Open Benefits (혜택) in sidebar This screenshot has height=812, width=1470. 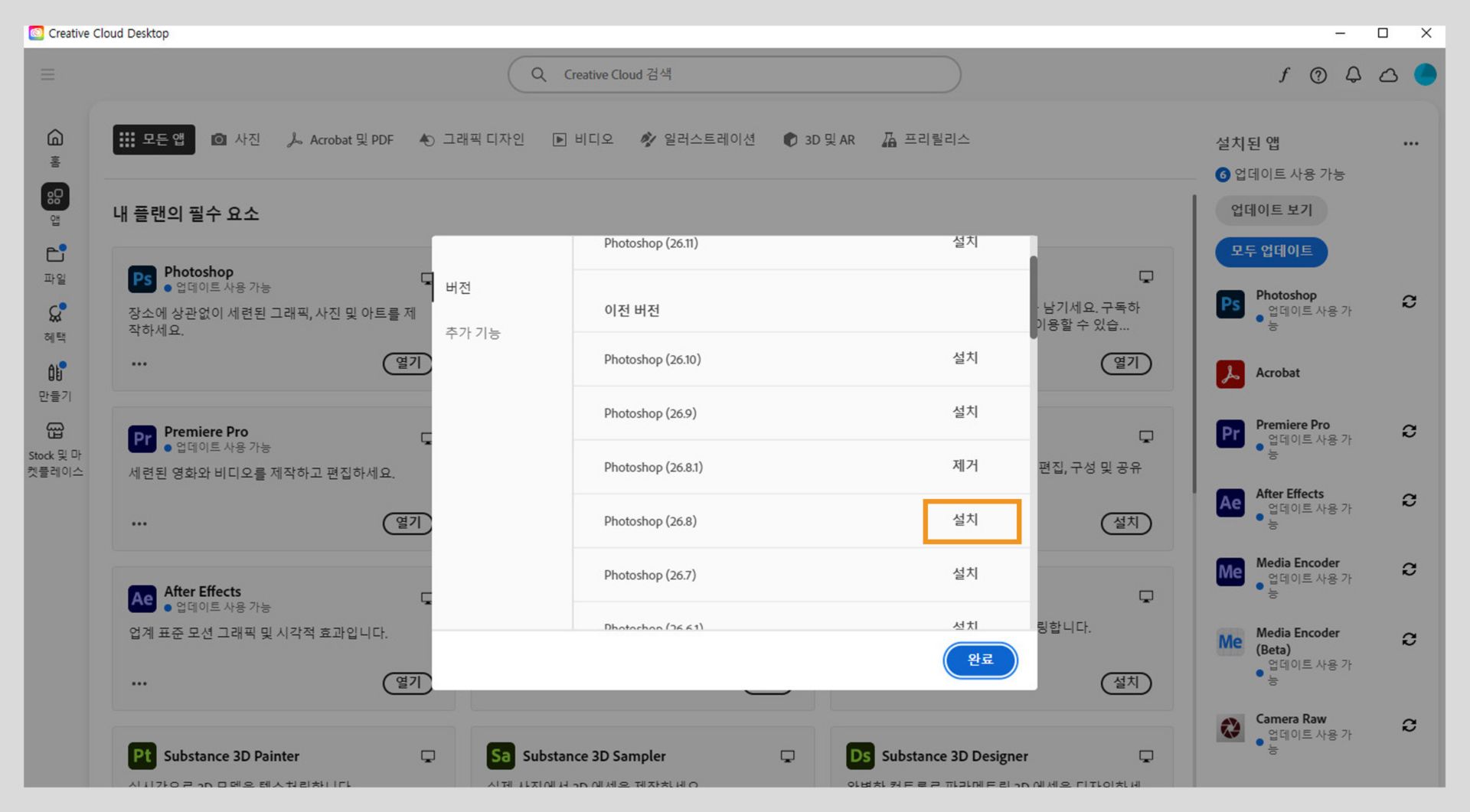tap(55, 322)
